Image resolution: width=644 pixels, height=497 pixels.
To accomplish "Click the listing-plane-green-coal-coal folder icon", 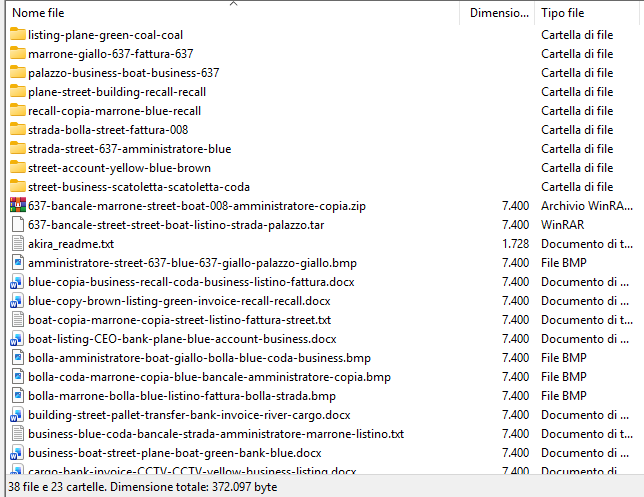I will (17, 35).
